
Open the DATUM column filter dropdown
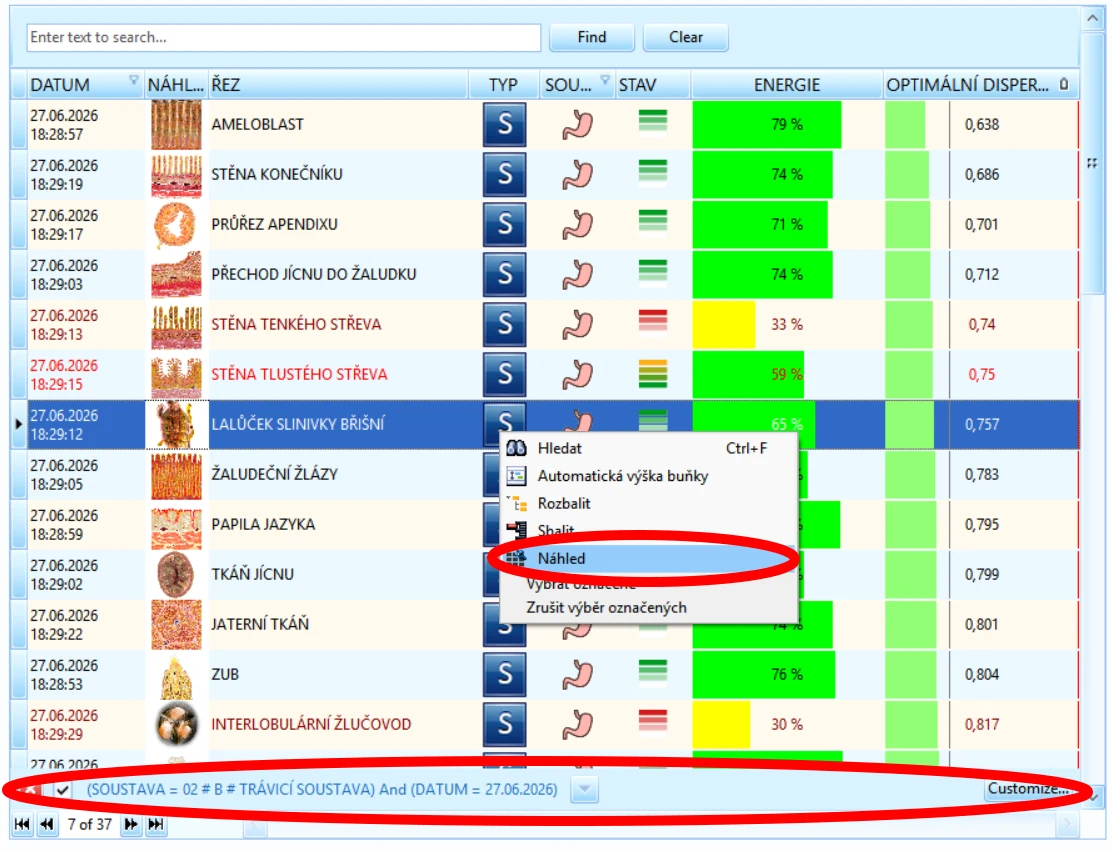point(133,80)
